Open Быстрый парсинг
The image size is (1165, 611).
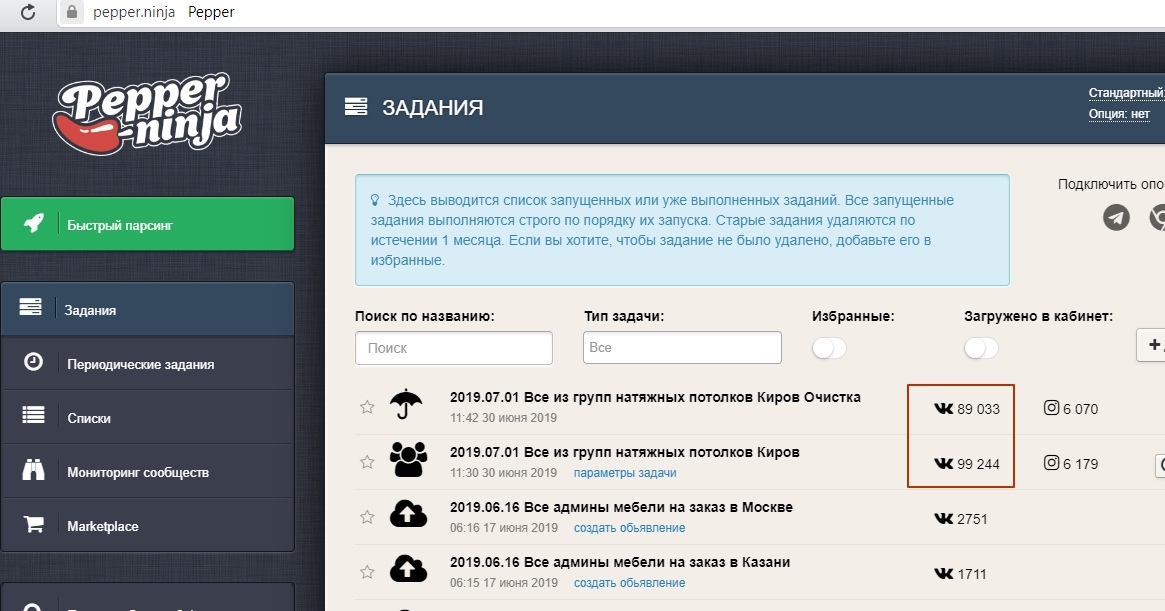point(148,224)
